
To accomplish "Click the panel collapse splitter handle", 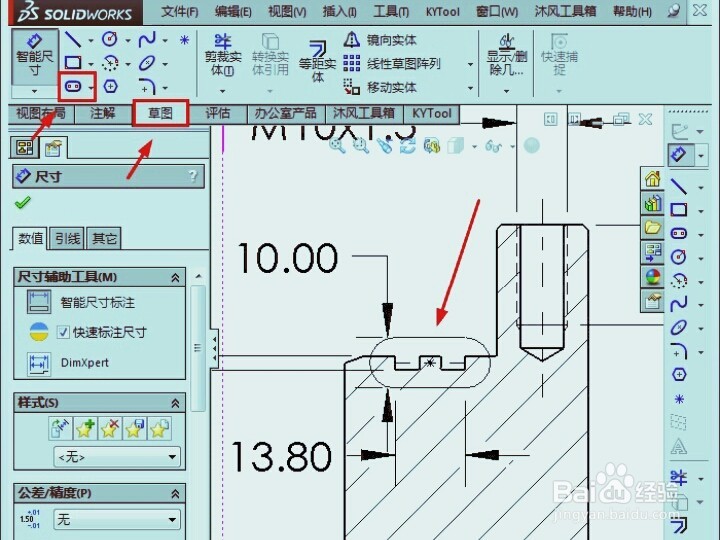I will click(214, 349).
